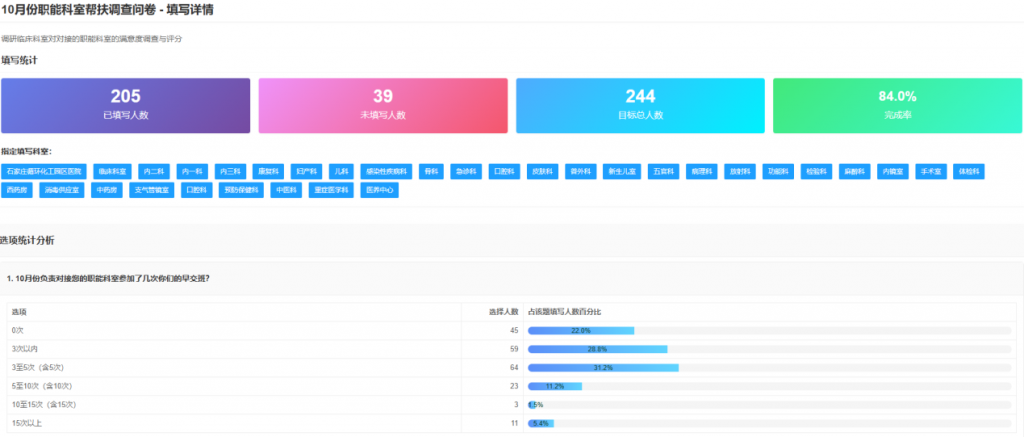Click the 选择人数 column header
1024x437 pixels.
coord(503,312)
